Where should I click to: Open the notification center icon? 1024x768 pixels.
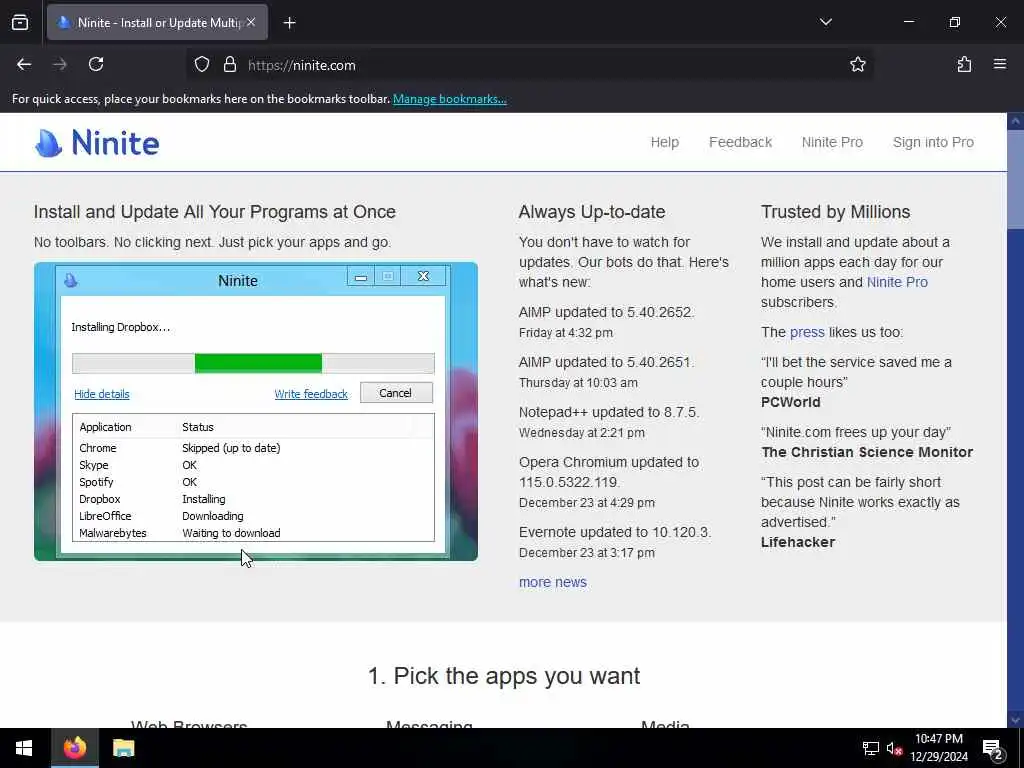(993, 748)
